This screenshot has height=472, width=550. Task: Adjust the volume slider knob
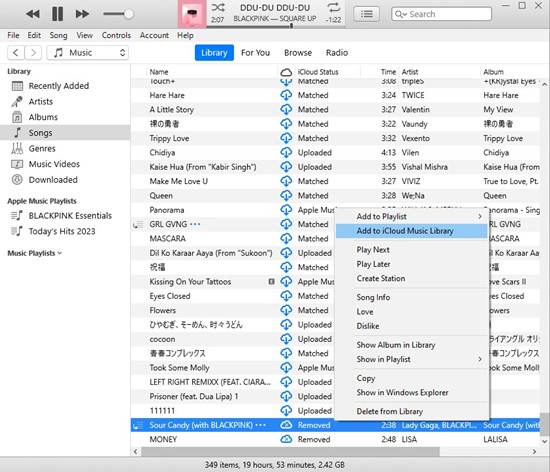coord(129,14)
